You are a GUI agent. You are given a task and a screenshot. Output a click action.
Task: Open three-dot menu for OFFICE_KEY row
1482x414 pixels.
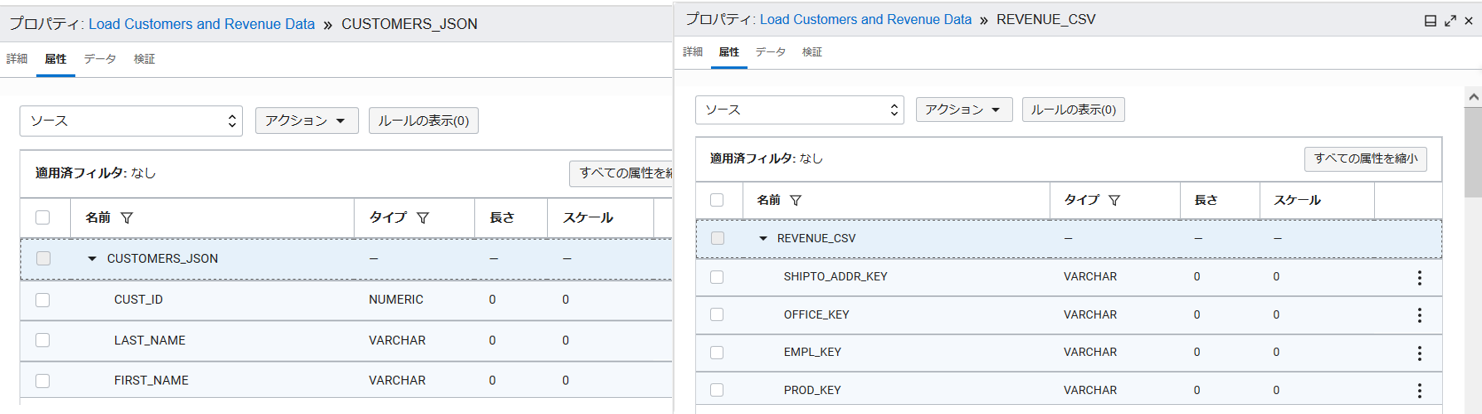pos(1419,315)
